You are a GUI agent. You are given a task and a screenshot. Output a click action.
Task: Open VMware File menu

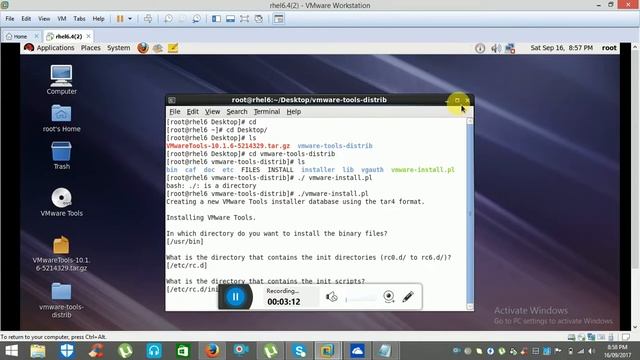click(10, 19)
